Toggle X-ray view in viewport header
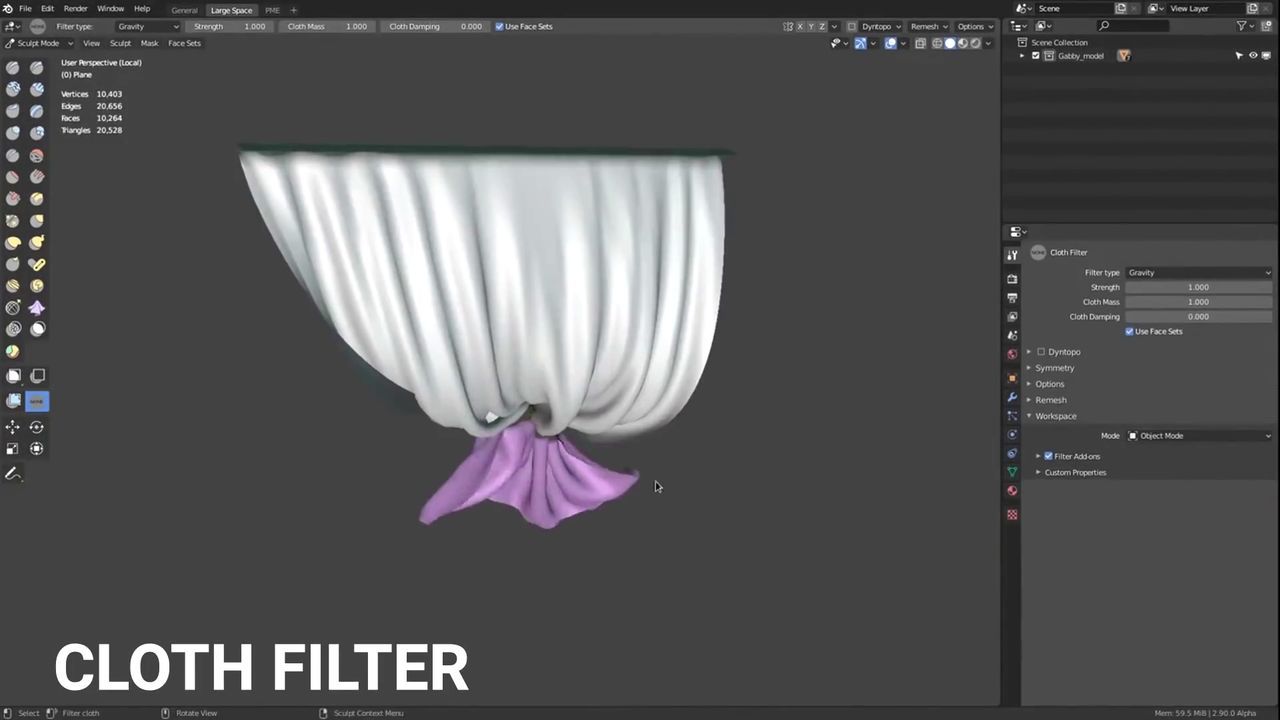The image size is (1280, 720). click(920, 43)
